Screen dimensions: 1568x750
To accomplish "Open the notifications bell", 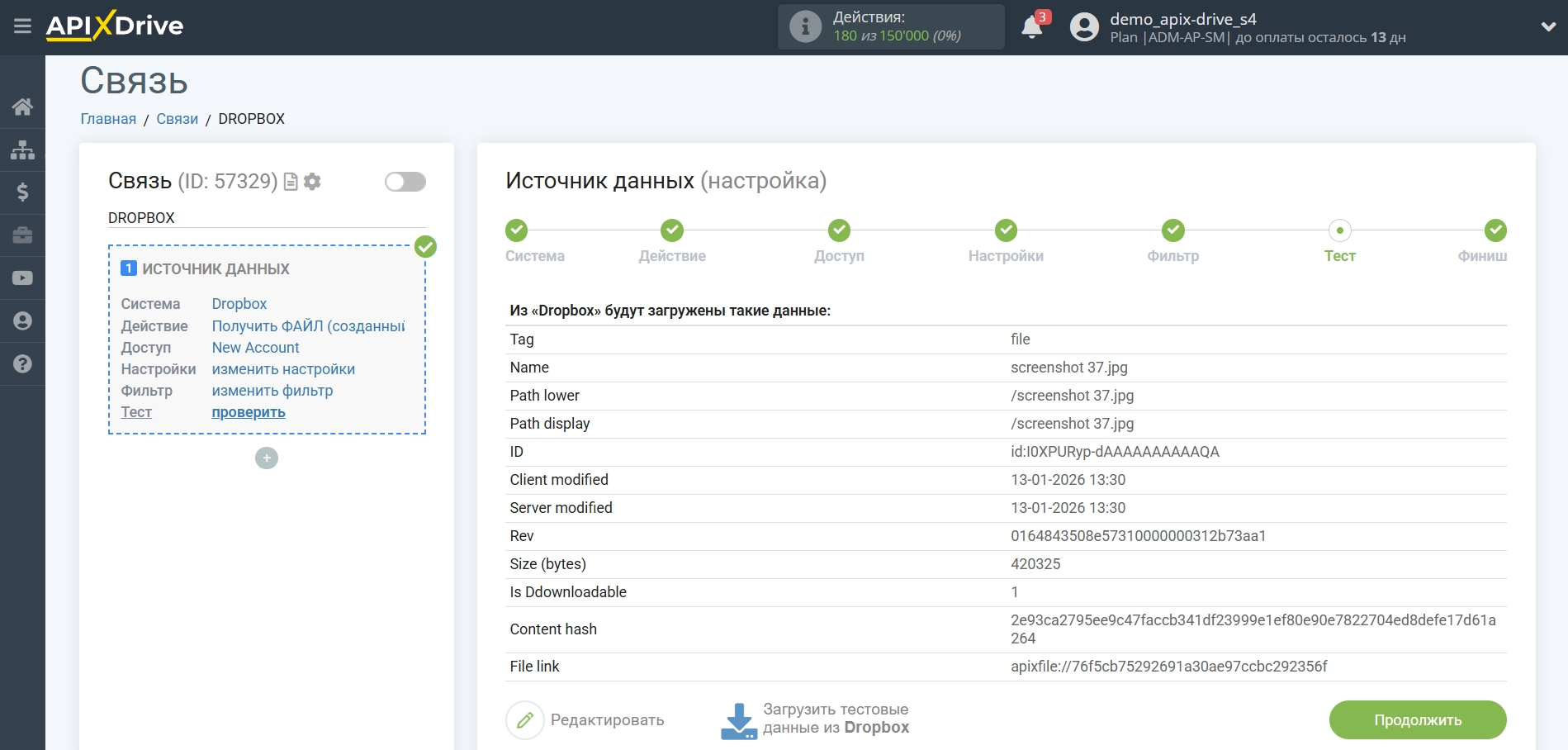I will (x=1031, y=26).
